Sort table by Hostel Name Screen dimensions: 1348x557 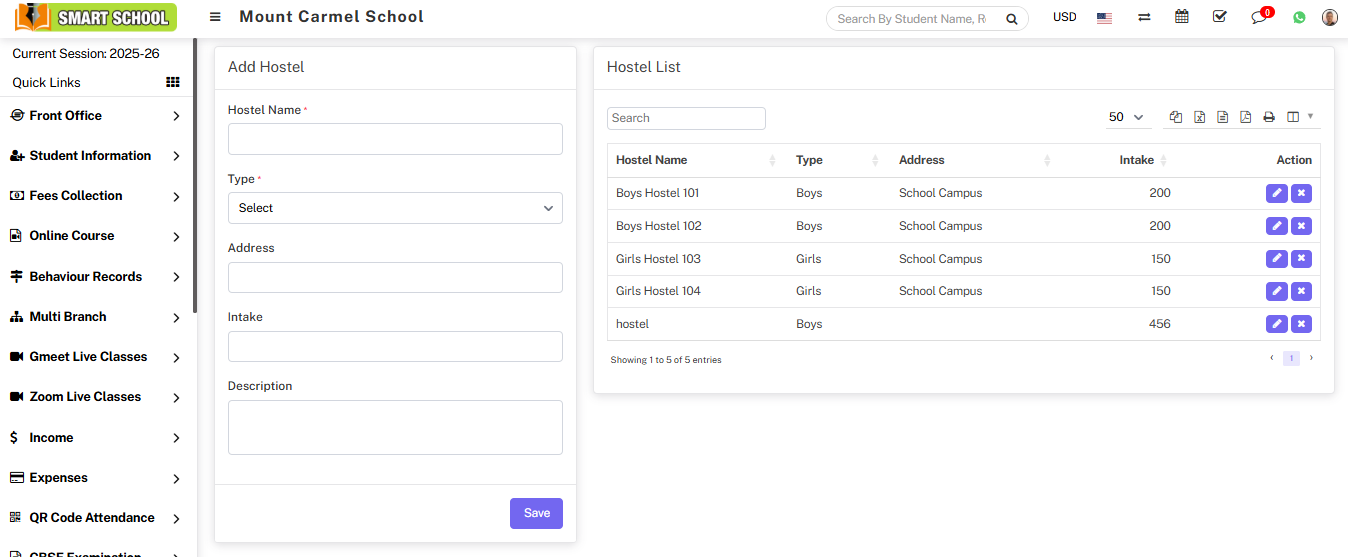point(696,160)
